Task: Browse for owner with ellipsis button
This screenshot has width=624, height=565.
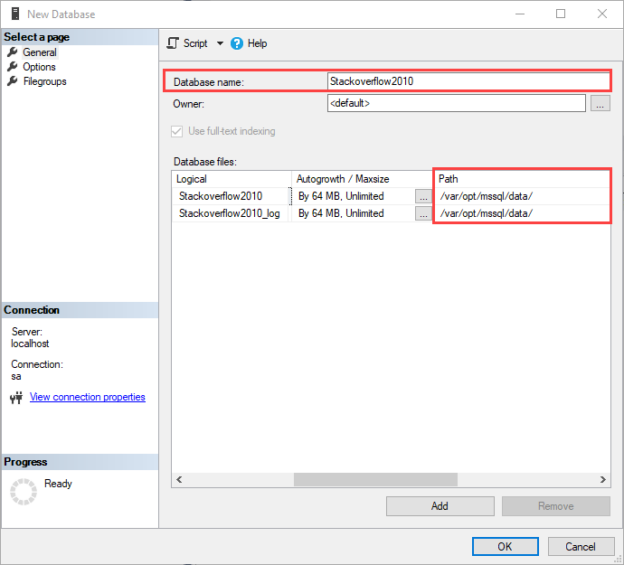Action: click(x=599, y=103)
